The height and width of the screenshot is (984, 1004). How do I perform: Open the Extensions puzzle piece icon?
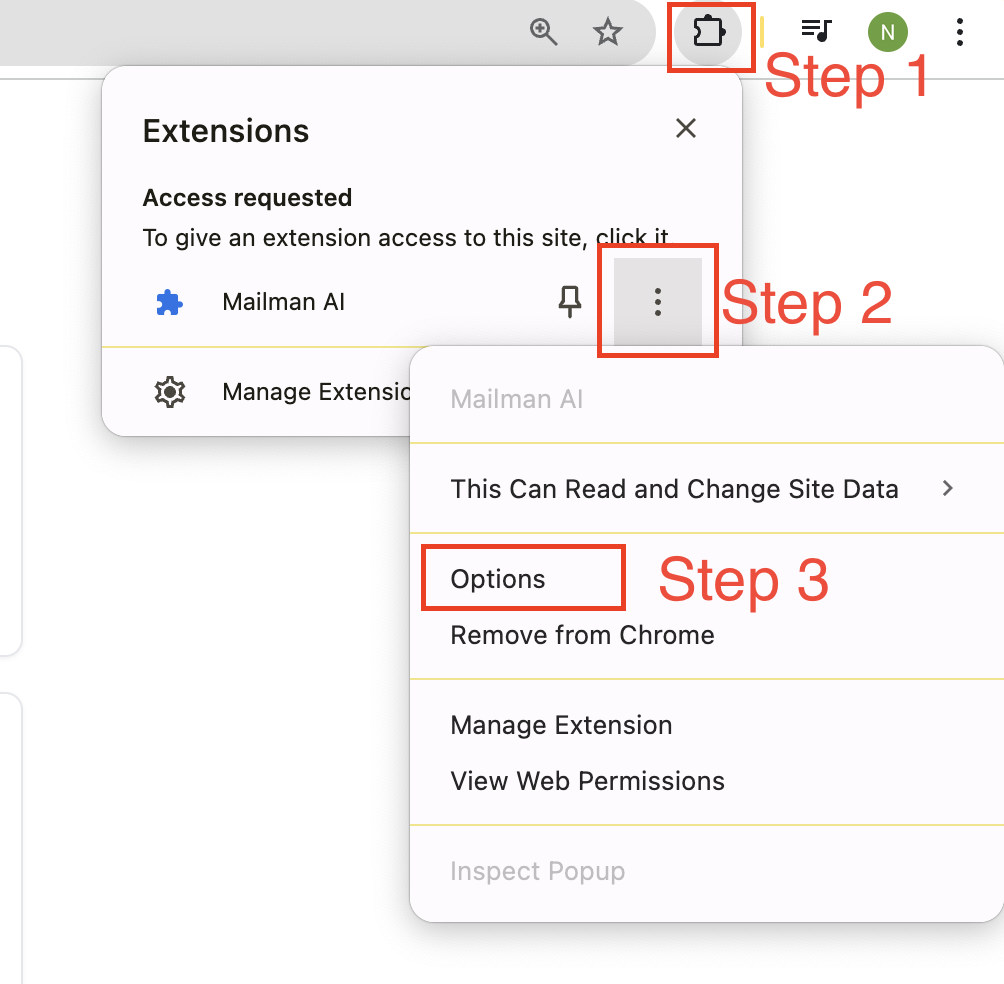[710, 31]
